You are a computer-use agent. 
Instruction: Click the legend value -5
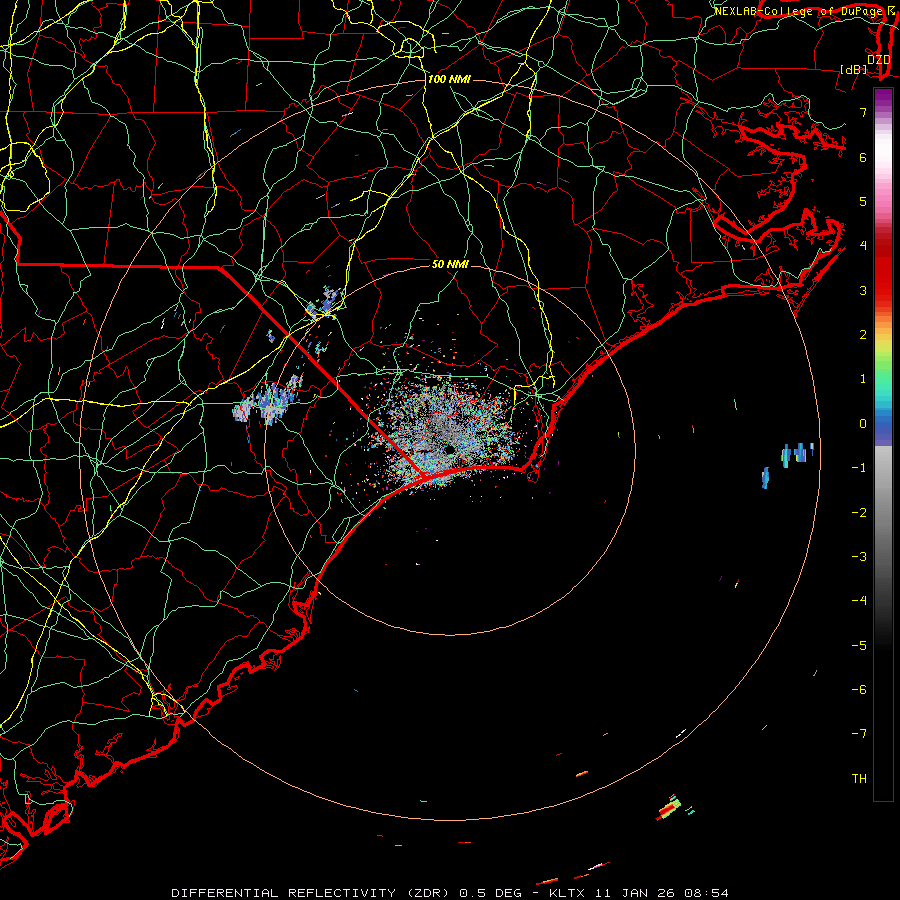pos(859,646)
